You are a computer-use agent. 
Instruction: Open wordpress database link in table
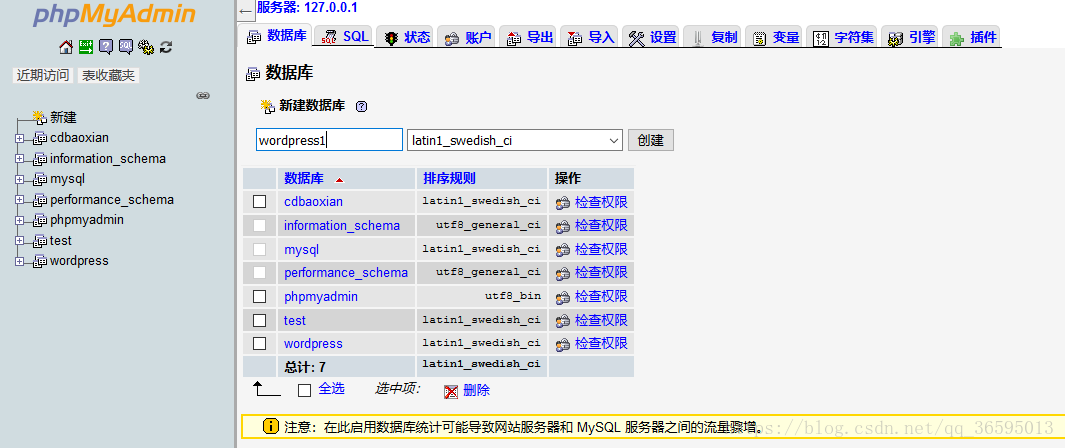(313, 343)
